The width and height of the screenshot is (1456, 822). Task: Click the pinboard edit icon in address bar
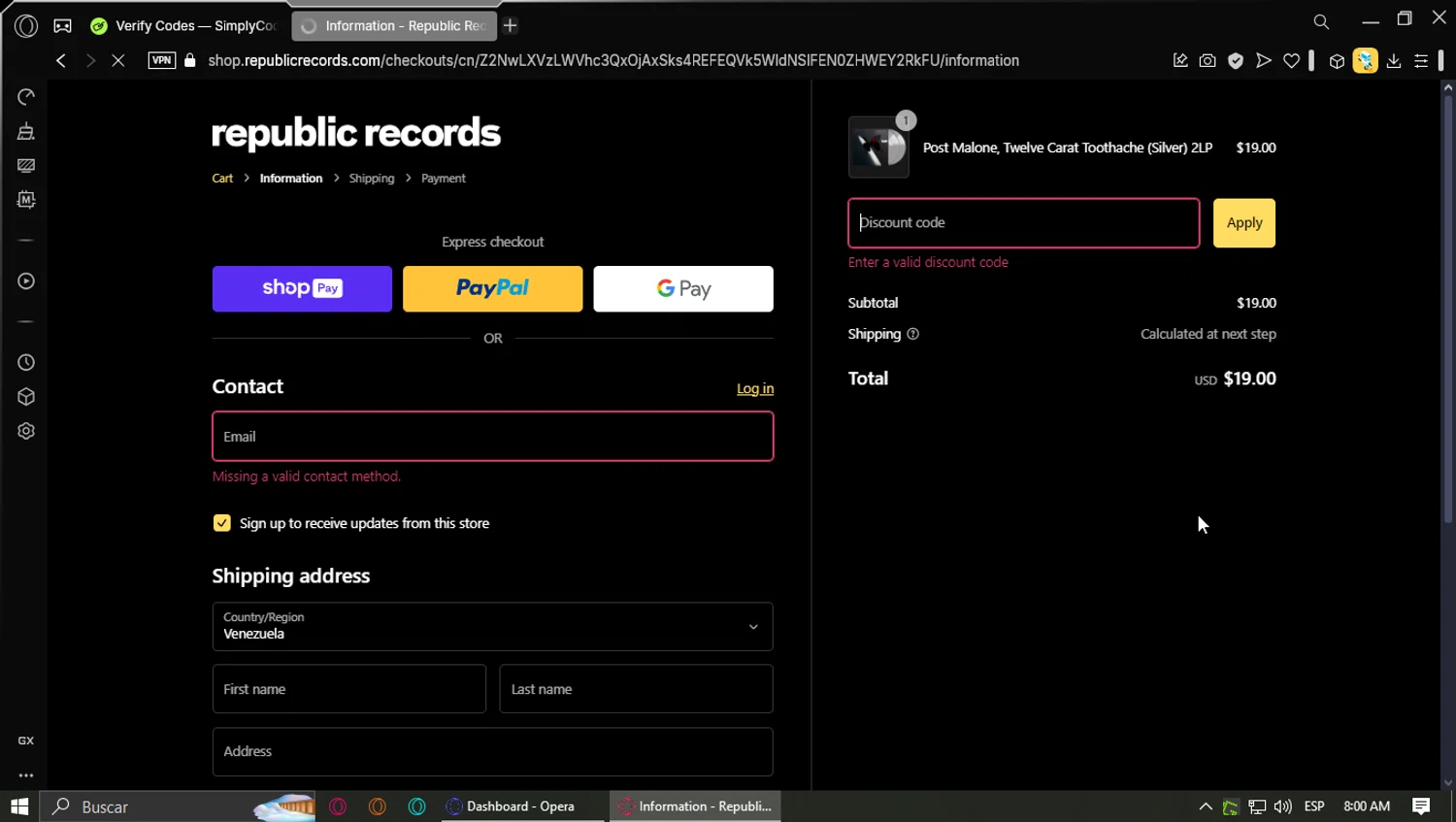click(1180, 60)
